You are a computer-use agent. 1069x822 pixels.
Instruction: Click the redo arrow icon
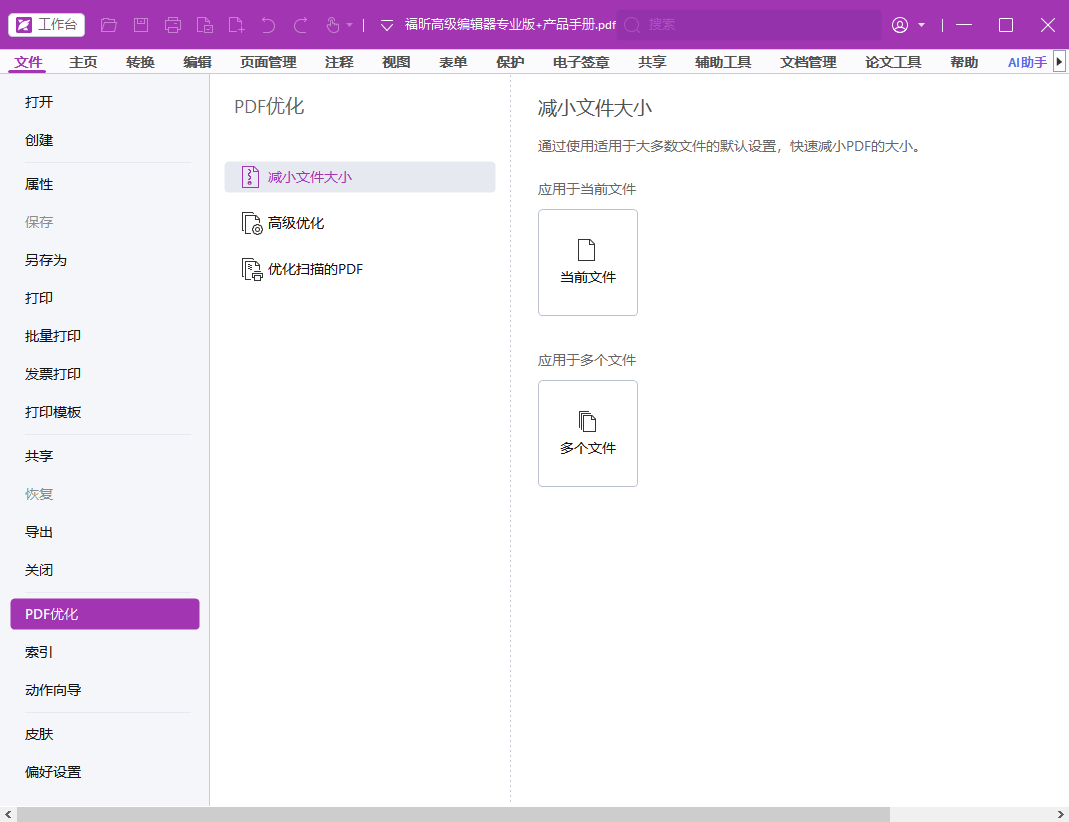point(300,25)
